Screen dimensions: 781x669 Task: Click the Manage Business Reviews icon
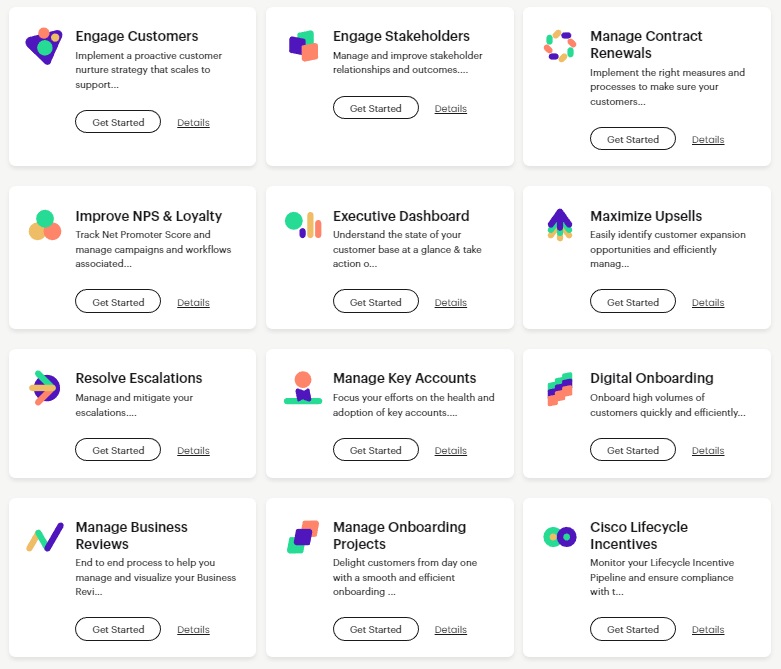click(x=44, y=537)
